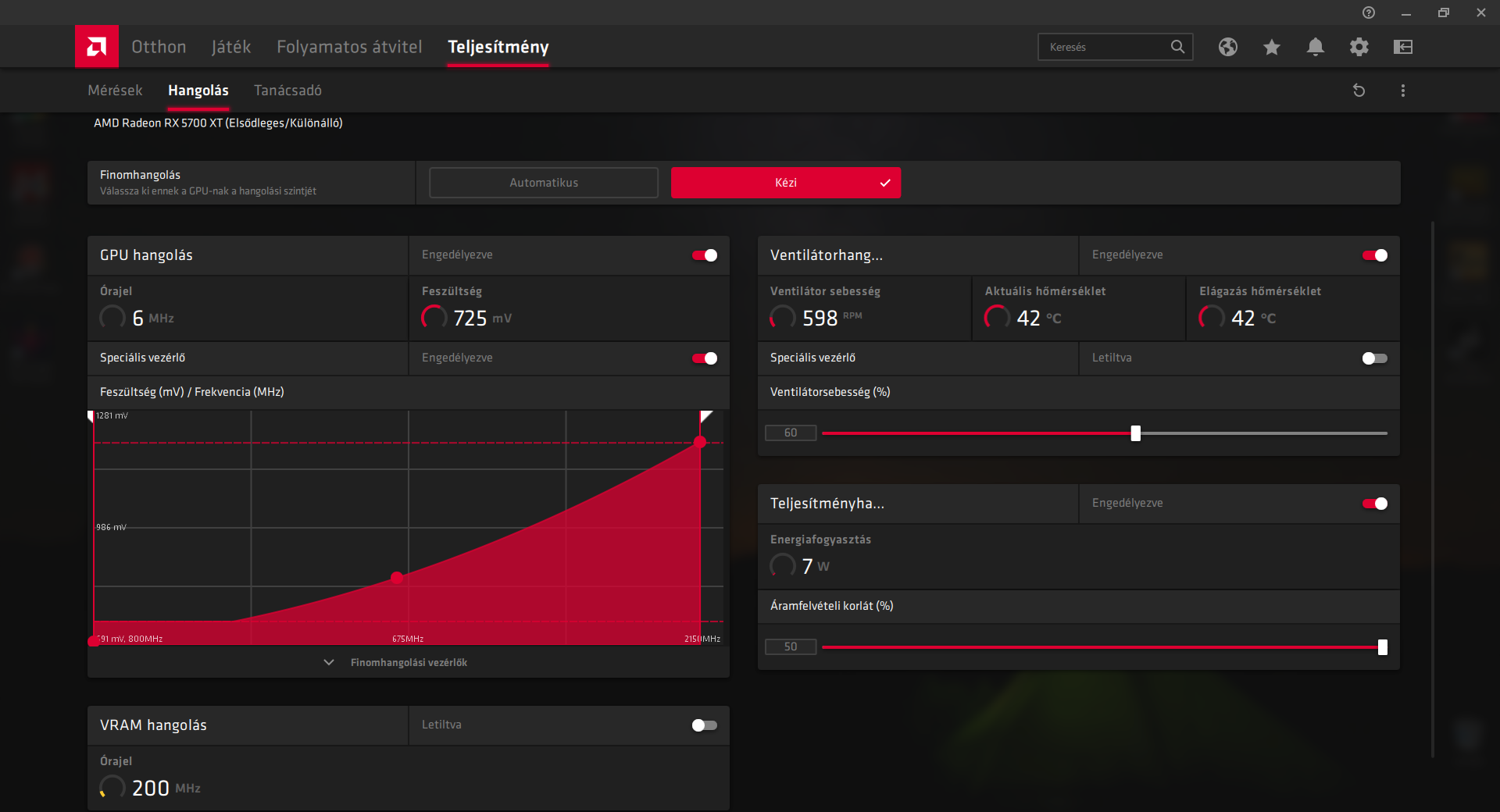Click the Finomhangolás section title
The height and width of the screenshot is (812, 1500).
click(x=140, y=175)
